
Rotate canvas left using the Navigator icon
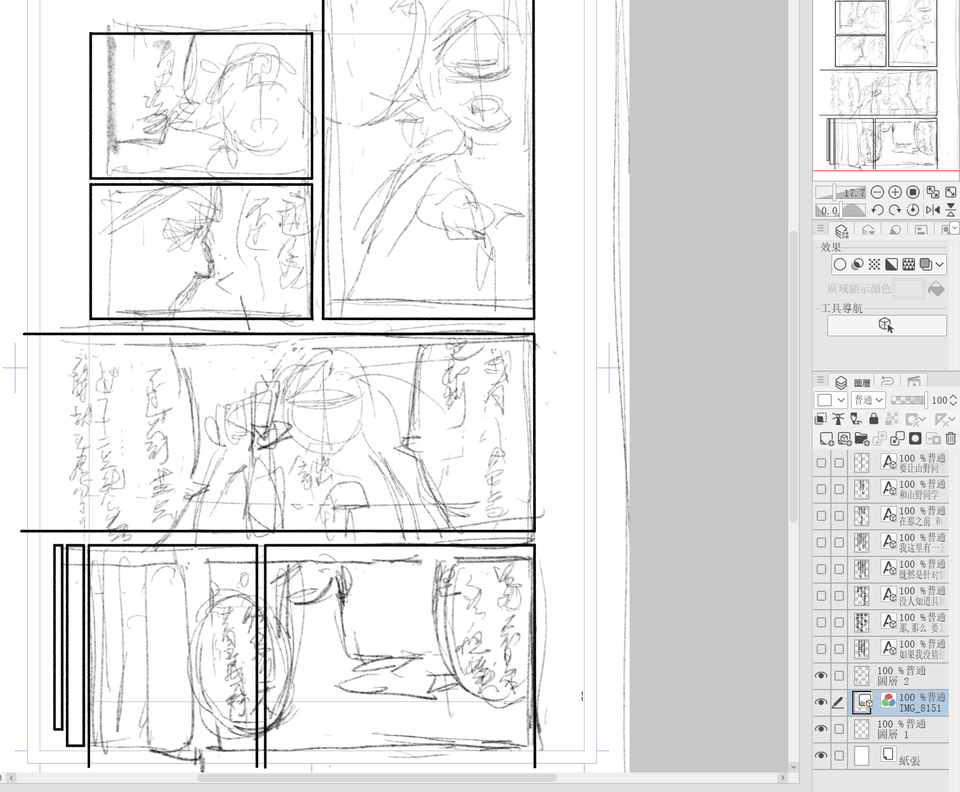point(877,210)
